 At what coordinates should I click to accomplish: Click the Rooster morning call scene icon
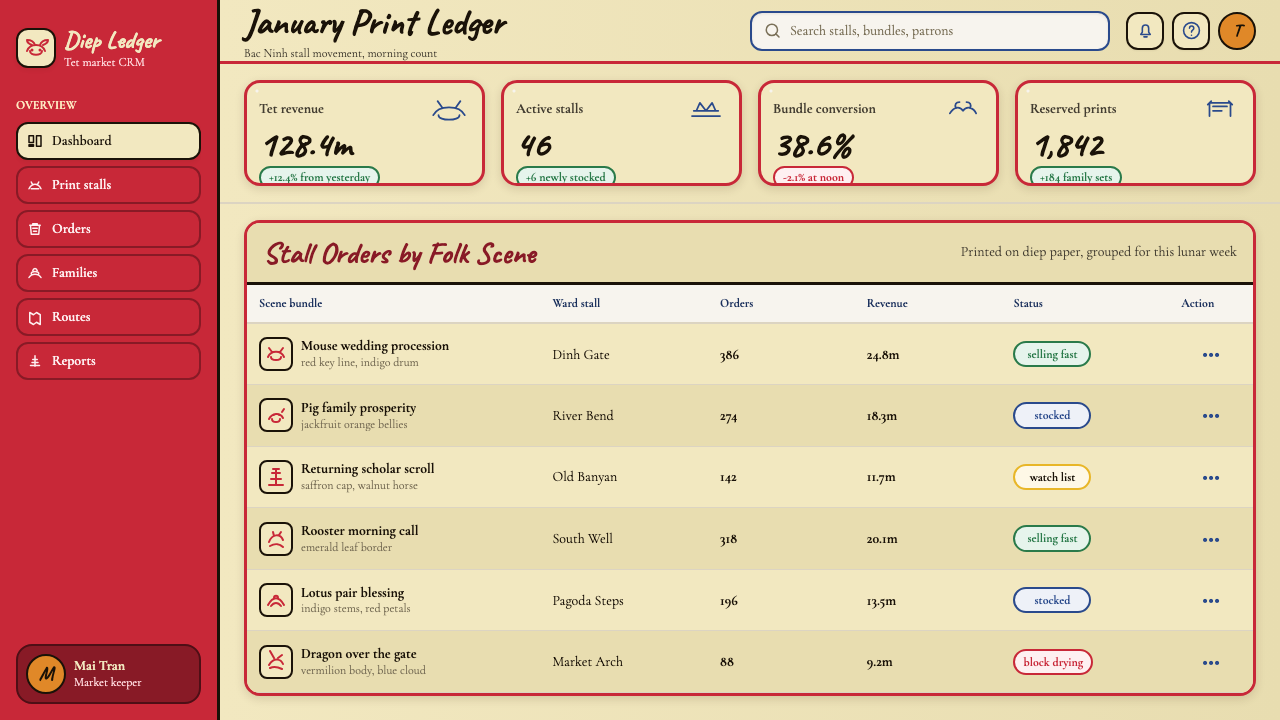pyautogui.click(x=276, y=539)
